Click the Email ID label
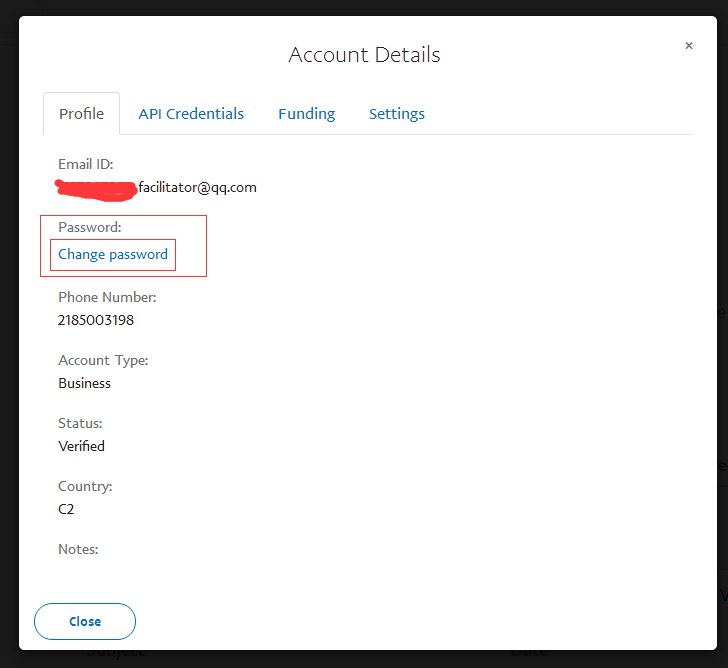This screenshot has width=728, height=668. coord(86,164)
